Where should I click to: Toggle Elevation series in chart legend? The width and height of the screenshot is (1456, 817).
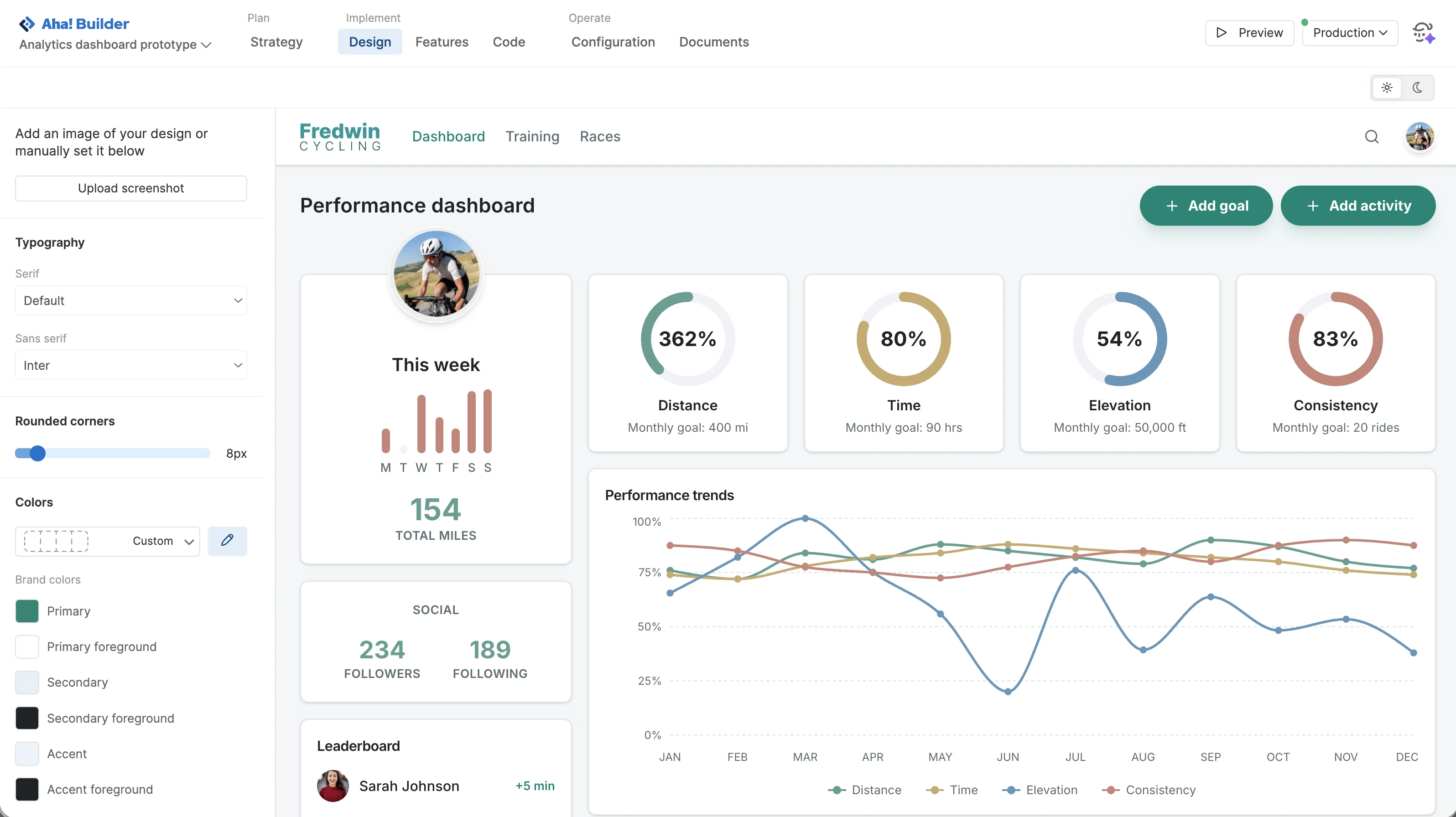(1040, 790)
